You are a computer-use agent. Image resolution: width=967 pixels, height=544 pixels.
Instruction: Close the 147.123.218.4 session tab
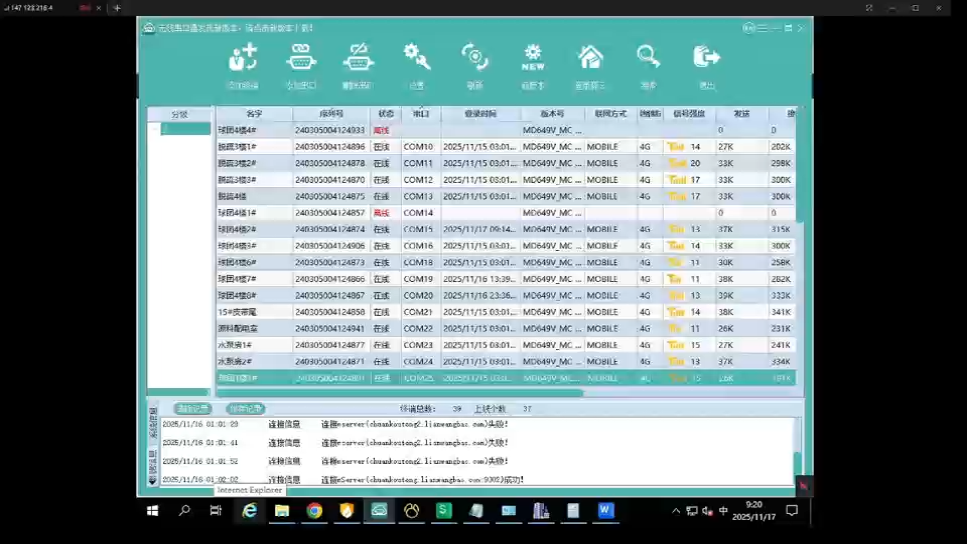(99, 8)
